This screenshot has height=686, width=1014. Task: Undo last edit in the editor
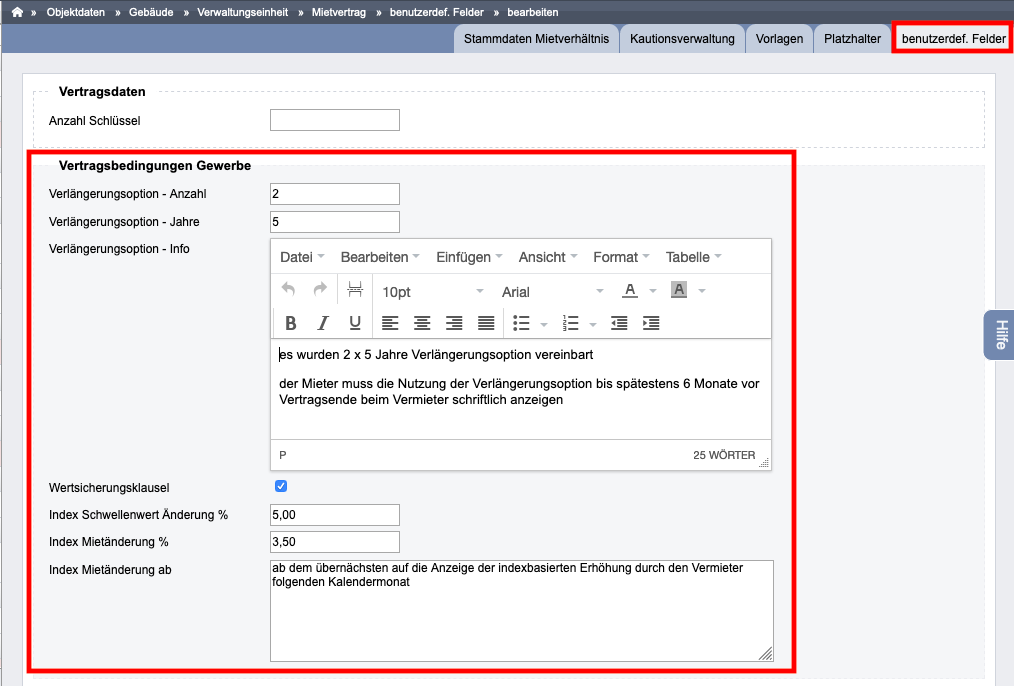point(288,289)
